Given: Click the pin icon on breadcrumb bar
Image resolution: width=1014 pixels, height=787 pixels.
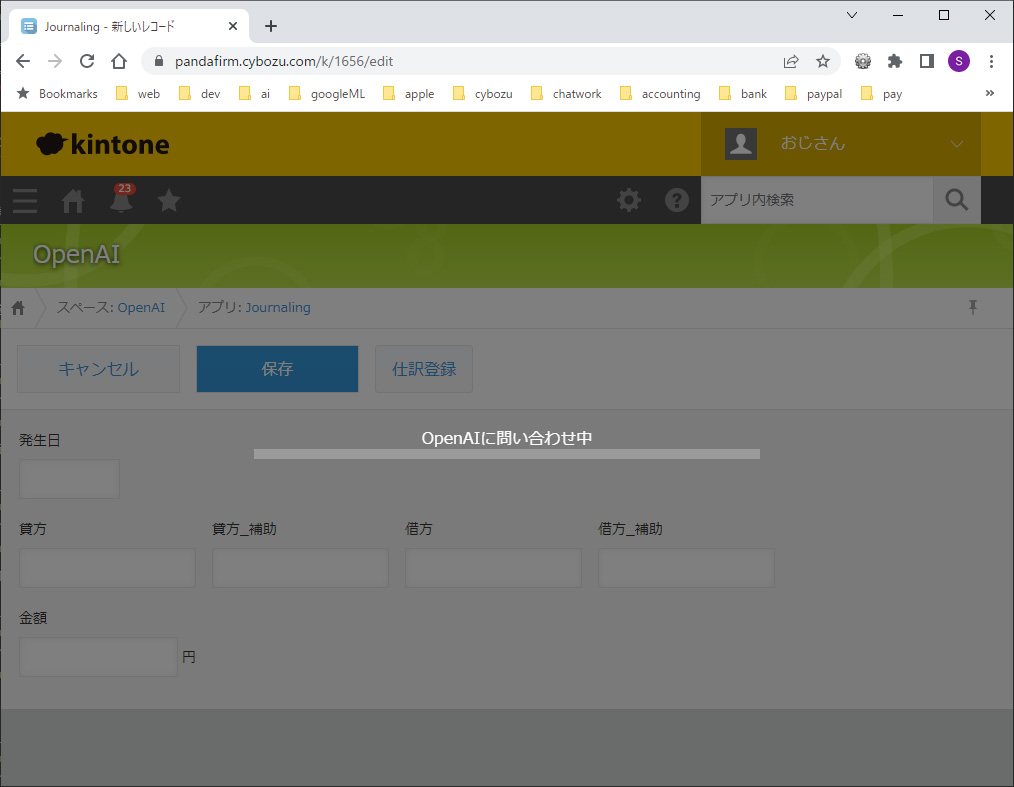Looking at the screenshot, I should tap(973, 307).
